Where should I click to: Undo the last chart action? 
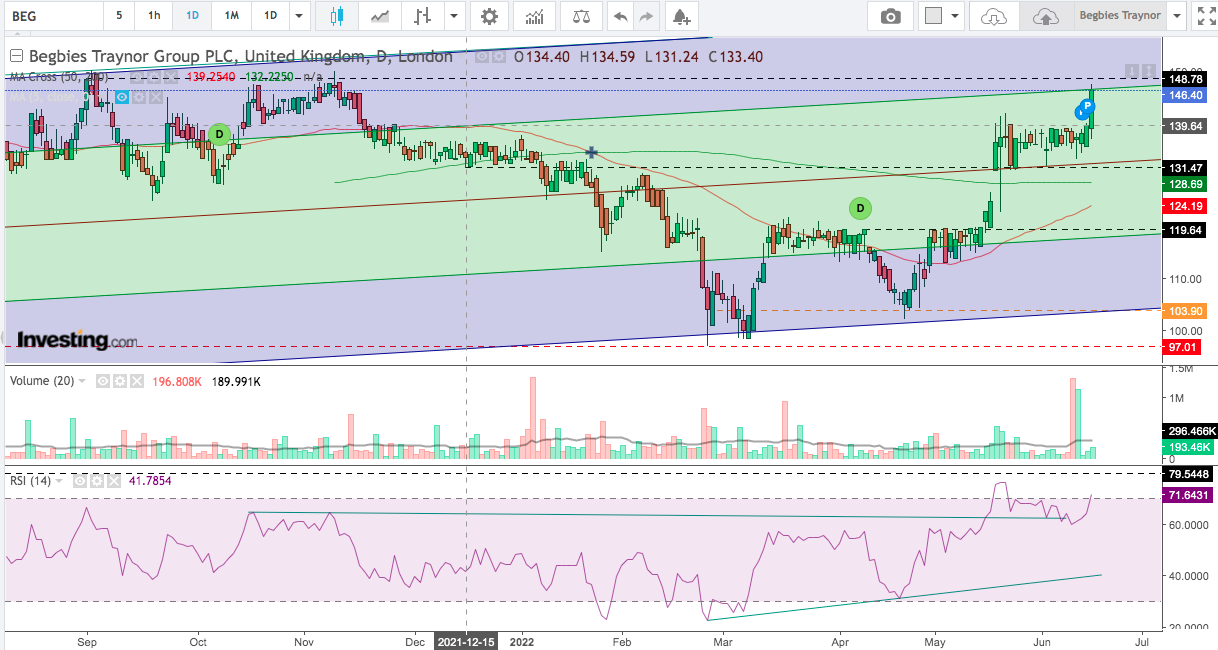pyautogui.click(x=620, y=16)
